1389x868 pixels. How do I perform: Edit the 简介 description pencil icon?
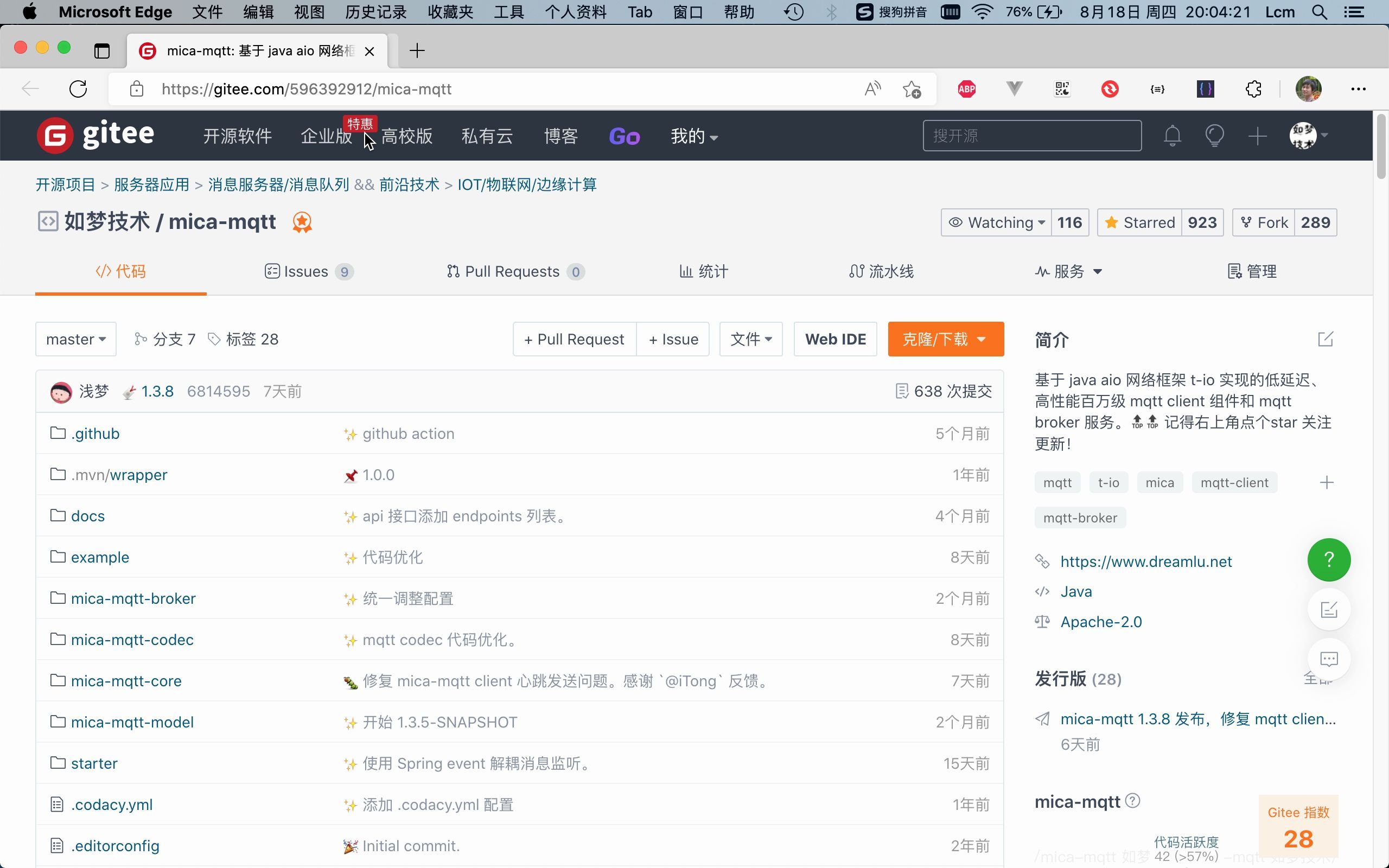click(x=1326, y=339)
